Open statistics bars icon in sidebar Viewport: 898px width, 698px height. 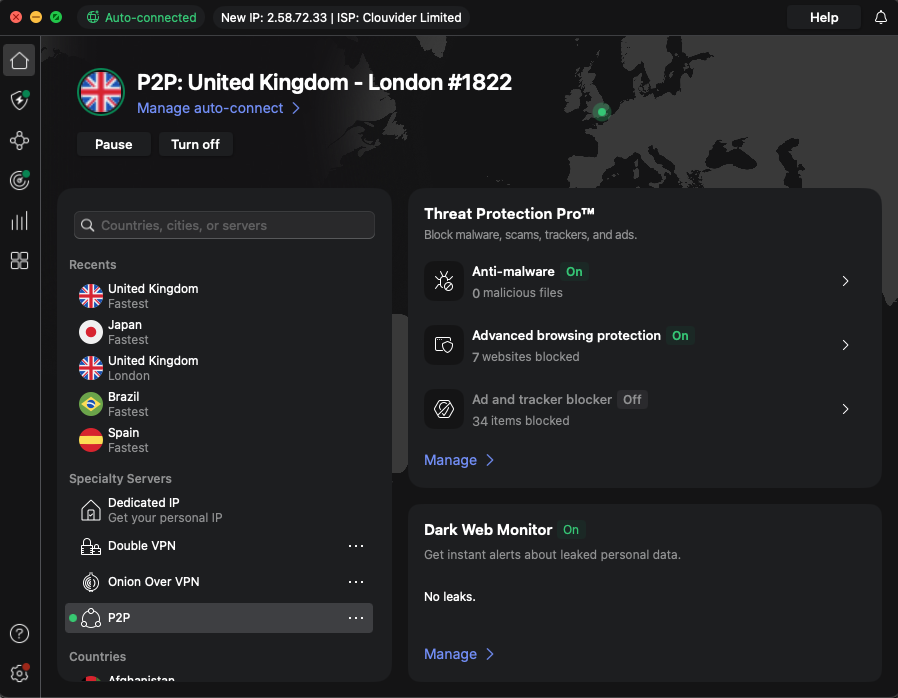[x=19, y=220]
